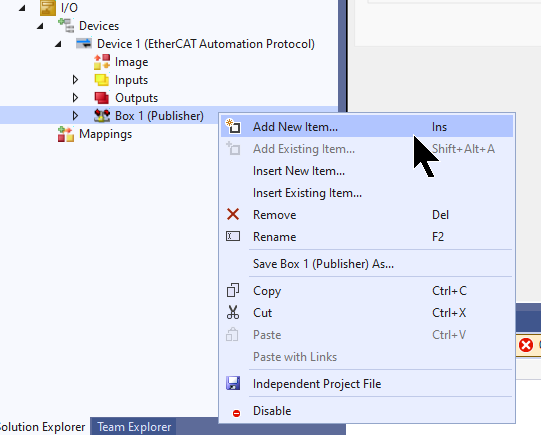Click the red Outputs icon
Image resolution: width=541 pixels, height=435 pixels.
pos(102,98)
